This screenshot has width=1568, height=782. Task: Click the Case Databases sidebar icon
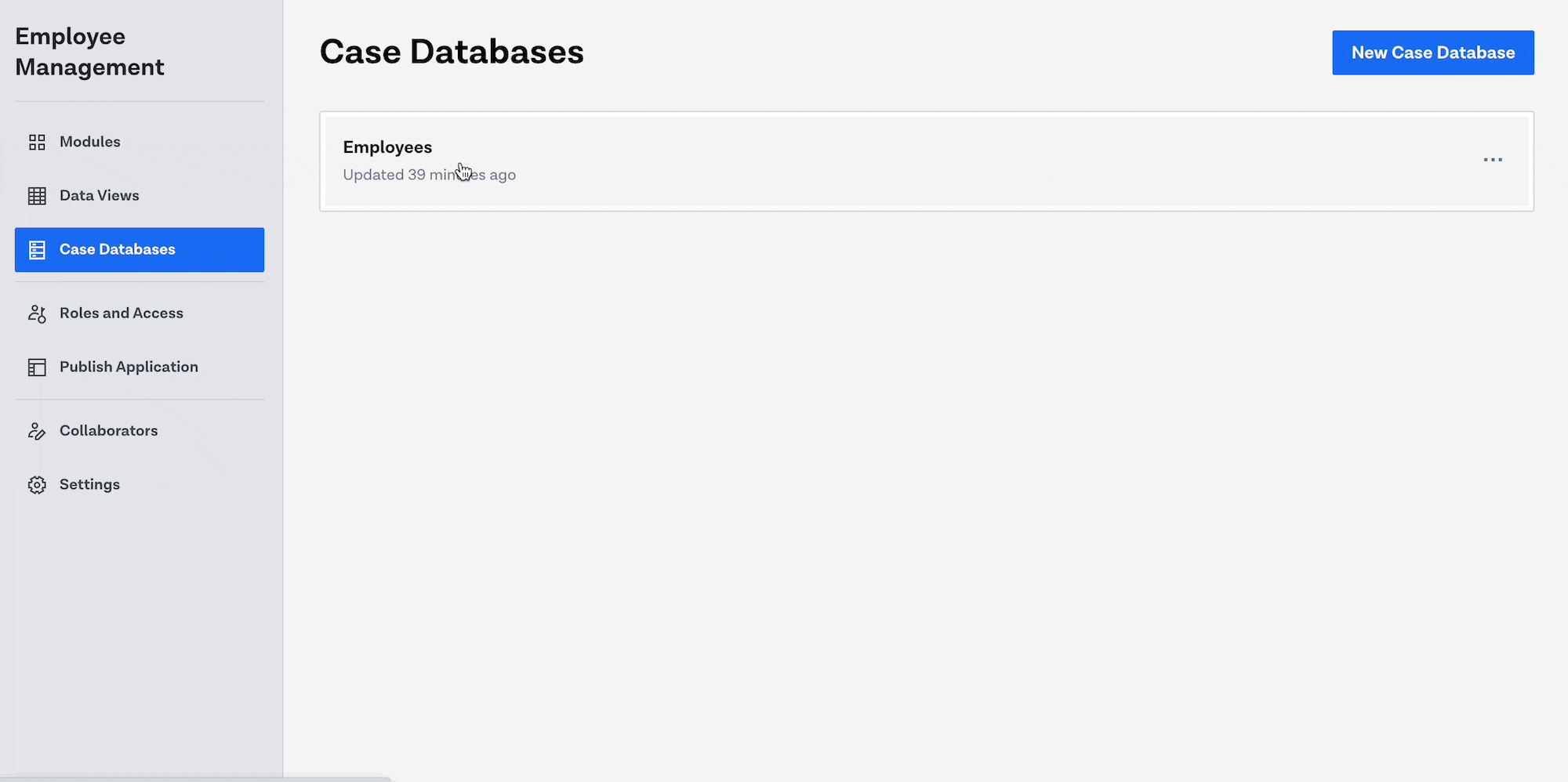[37, 250]
